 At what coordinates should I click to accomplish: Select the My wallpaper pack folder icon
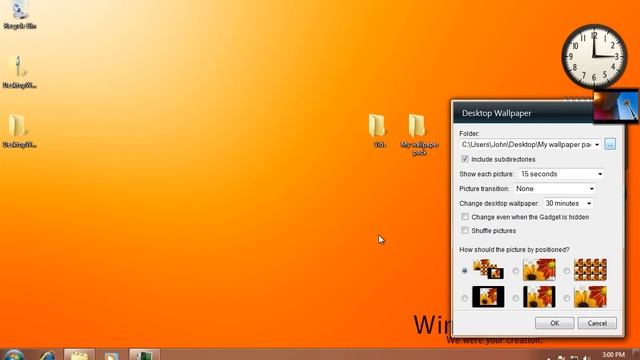coord(419,134)
